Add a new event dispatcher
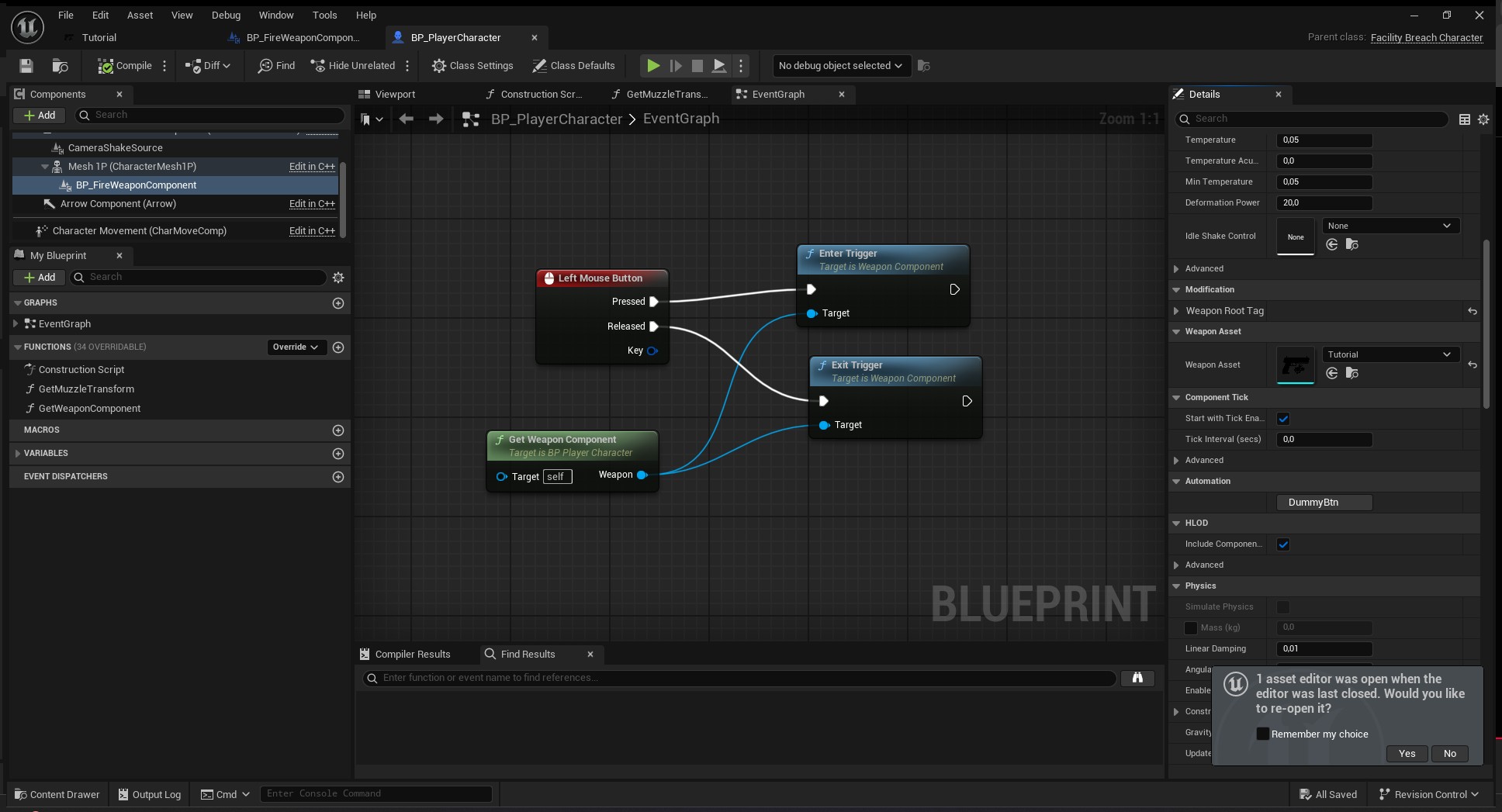Screen dimensions: 1502x812 [338, 477]
